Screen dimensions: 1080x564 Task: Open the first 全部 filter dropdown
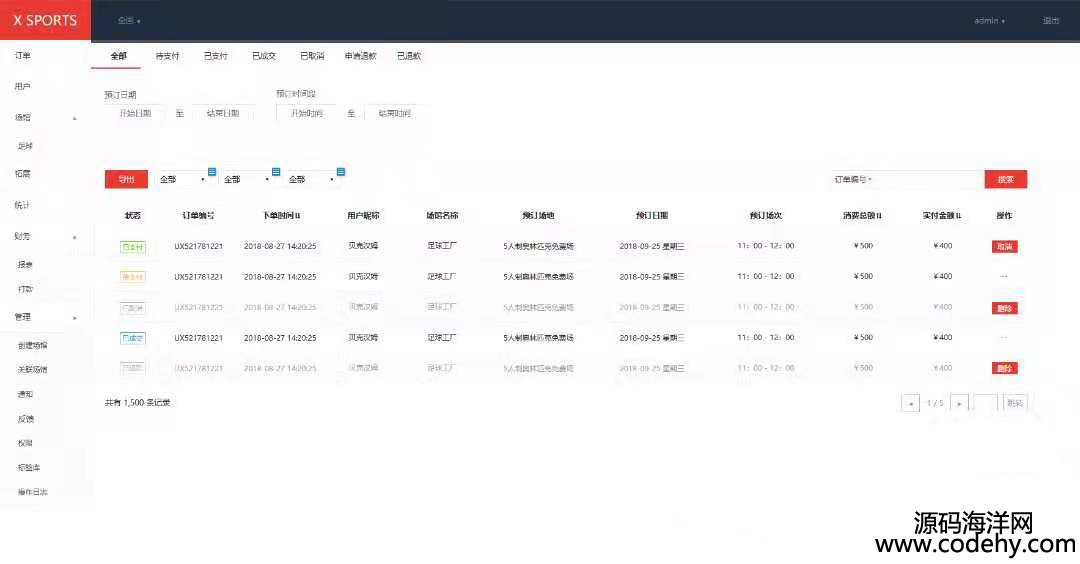tap(183, 179)
